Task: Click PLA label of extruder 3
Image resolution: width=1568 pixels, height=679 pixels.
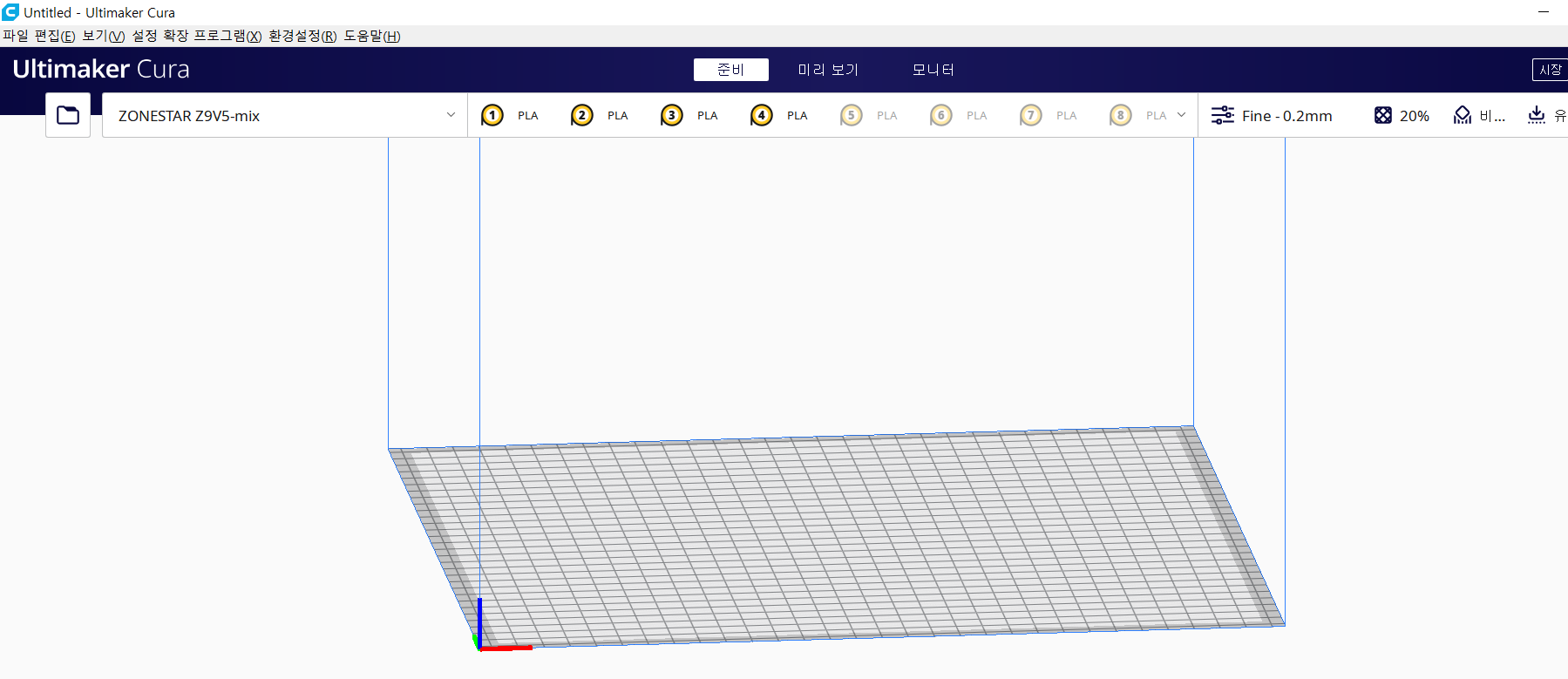Action: coord(708,116)
